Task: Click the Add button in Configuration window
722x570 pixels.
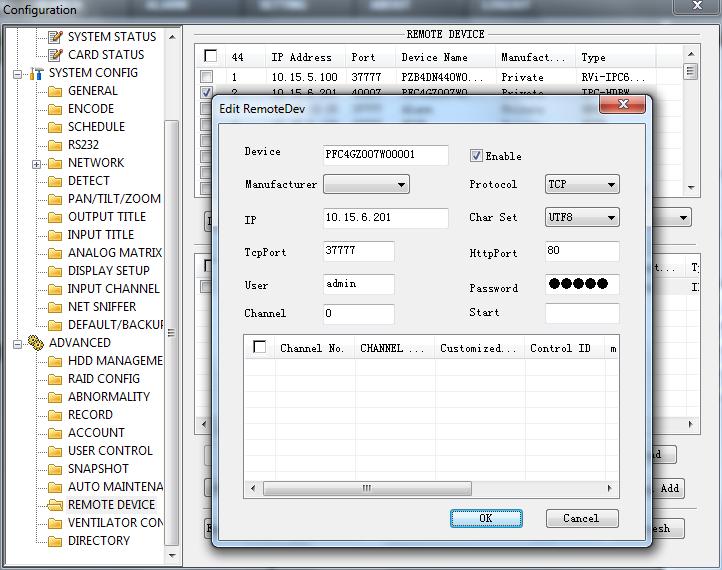Action: click(x=669, y=488)
